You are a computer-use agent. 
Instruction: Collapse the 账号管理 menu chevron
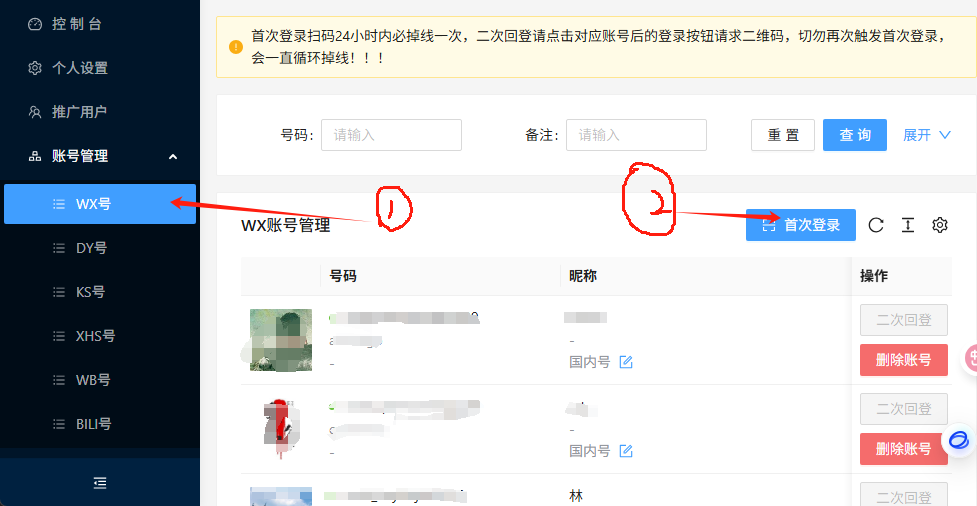tap(173, 156)
